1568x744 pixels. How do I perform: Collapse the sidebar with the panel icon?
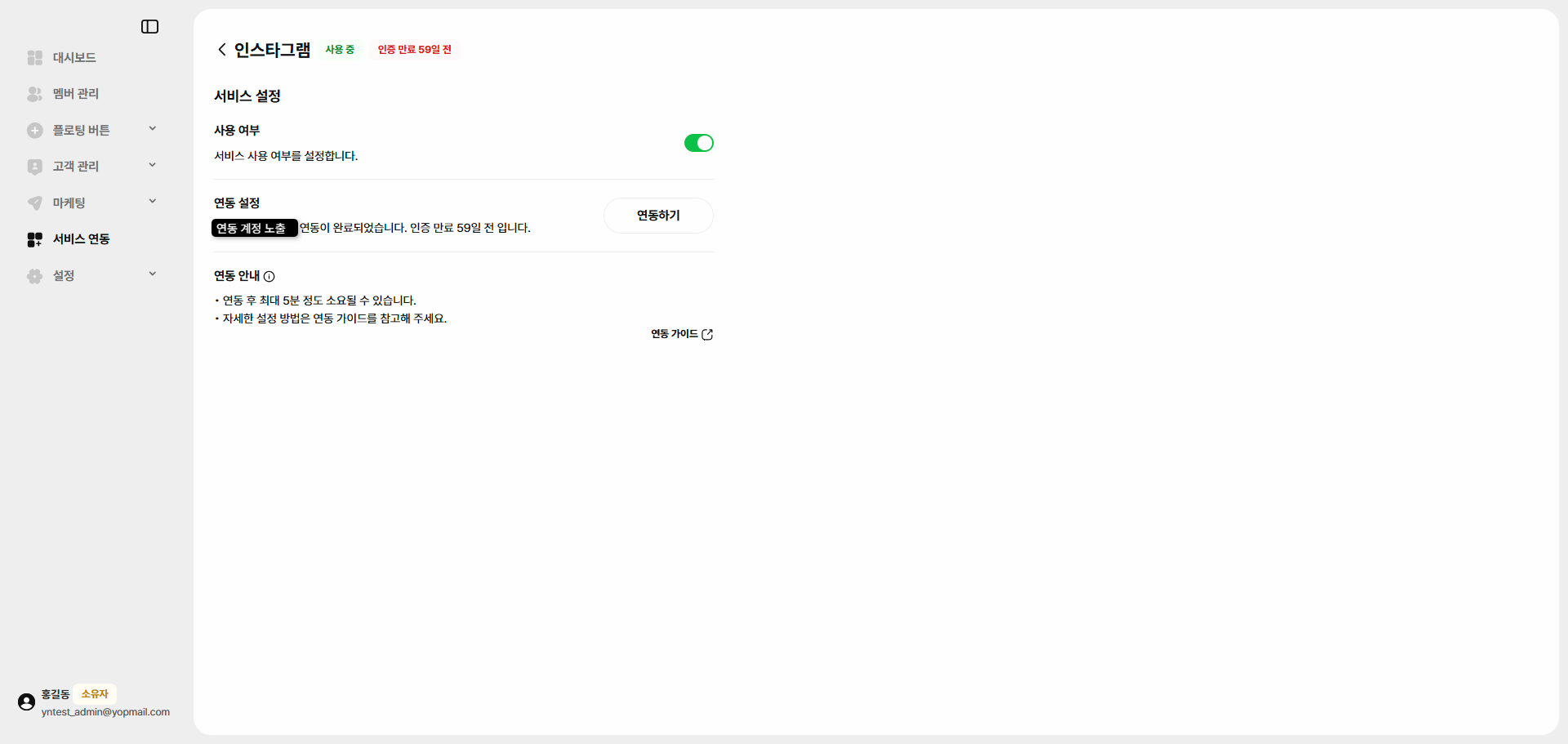pos(149,27)
